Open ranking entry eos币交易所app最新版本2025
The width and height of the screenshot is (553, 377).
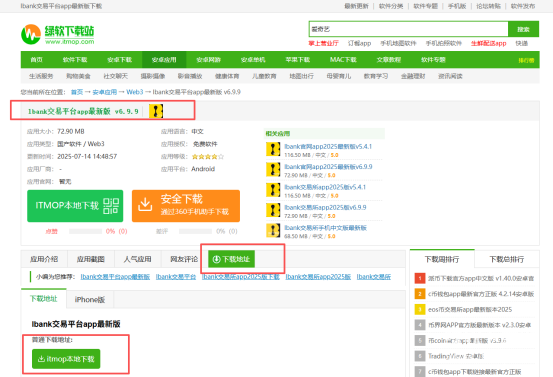coord(470,309)
